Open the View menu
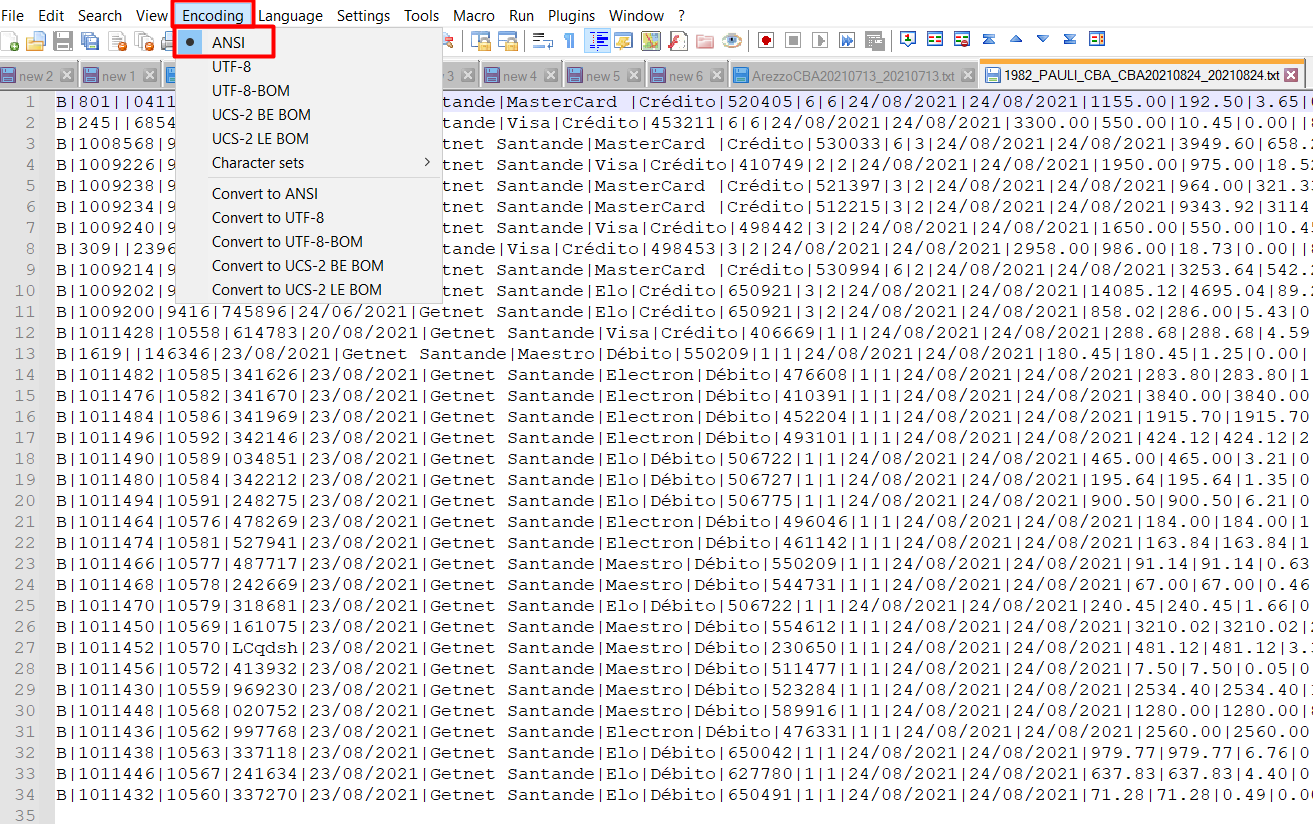Image resolution: width=1313 pixels, height=824 pixels. pyautogui.click(x=152, y=15)
